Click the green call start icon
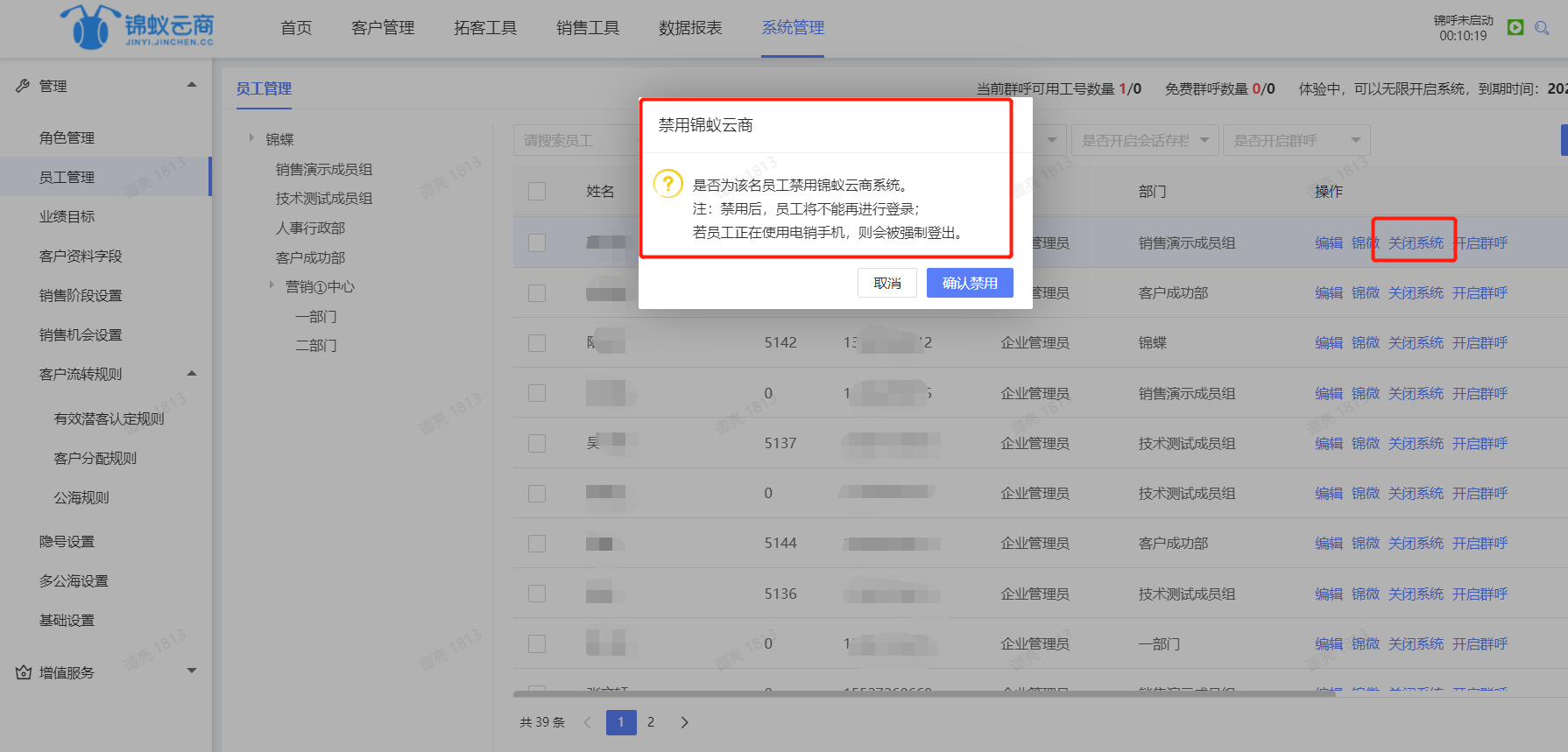This screenshot has width=1568, height=752. pyautogui.click(x=1515, y=27)
